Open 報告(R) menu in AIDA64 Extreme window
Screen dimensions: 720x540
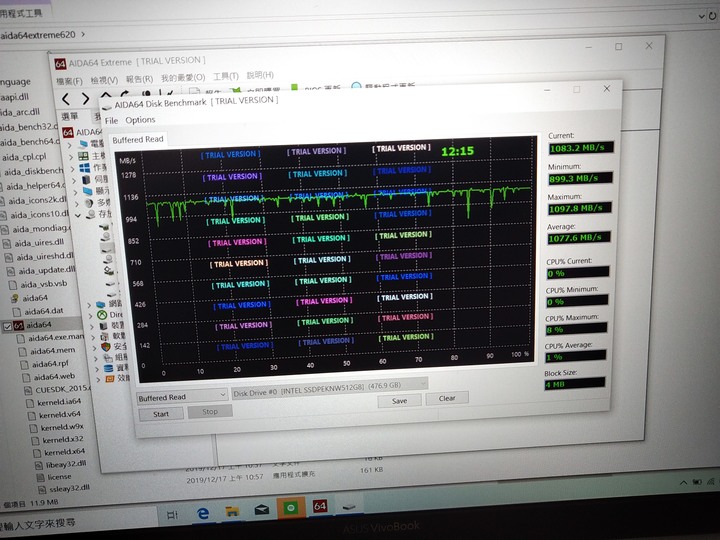coord(139,79)
